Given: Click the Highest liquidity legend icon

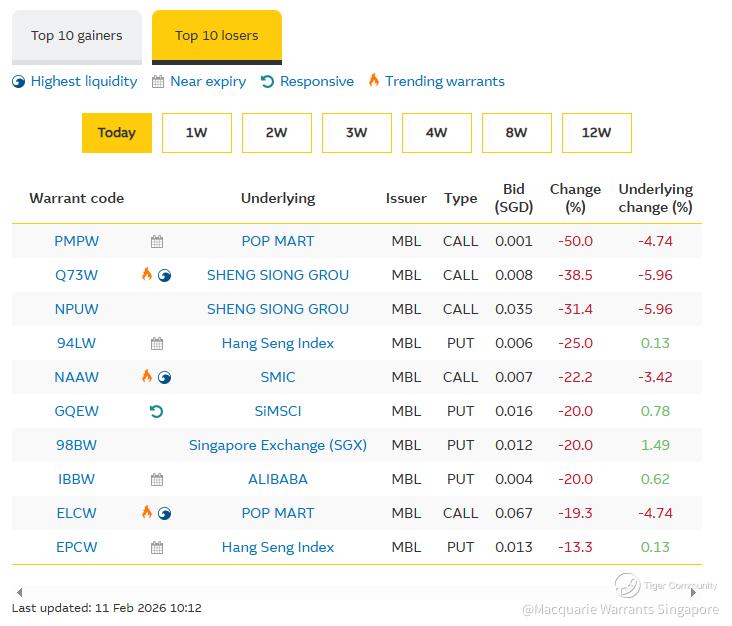Looking at the screenshot, I should (x=19, y=81).
